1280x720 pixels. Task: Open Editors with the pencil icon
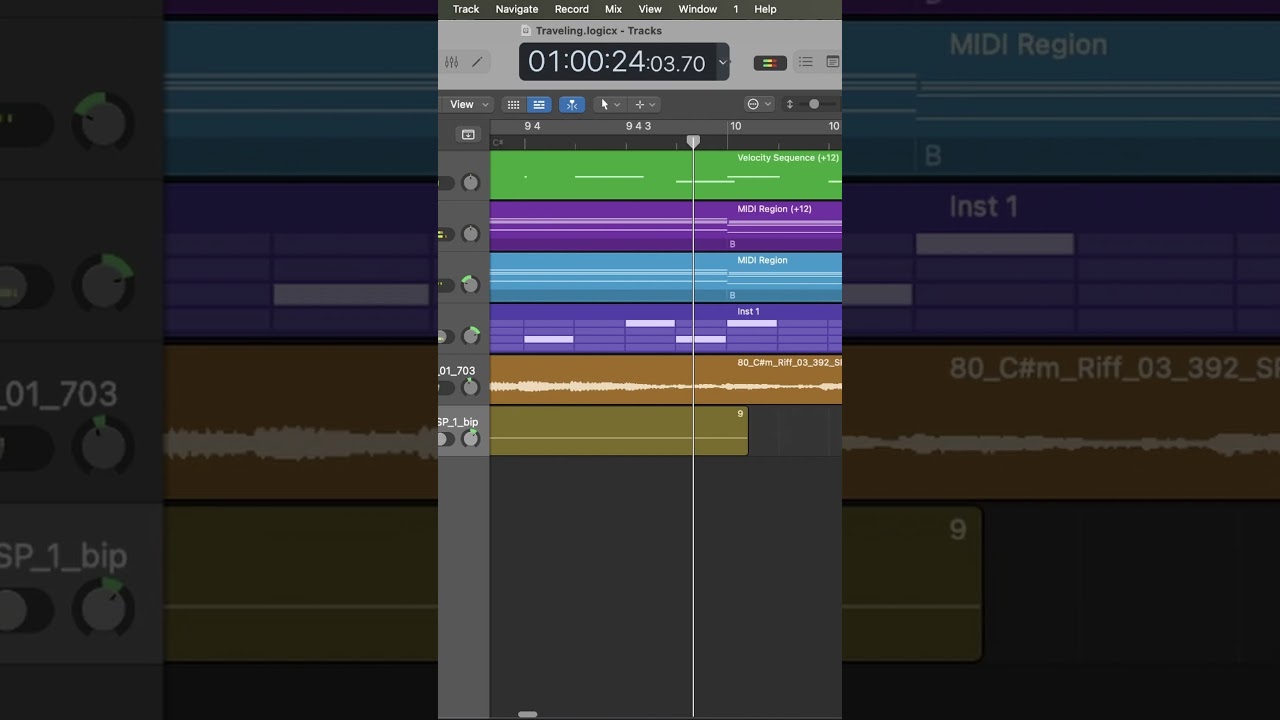(x=477, y=62)
